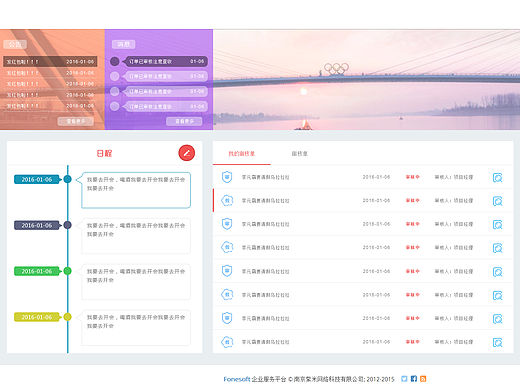520x390 pixels.
Task: Open the view-details magnifier icon in the seventh request row
Action: coord(497,319)
